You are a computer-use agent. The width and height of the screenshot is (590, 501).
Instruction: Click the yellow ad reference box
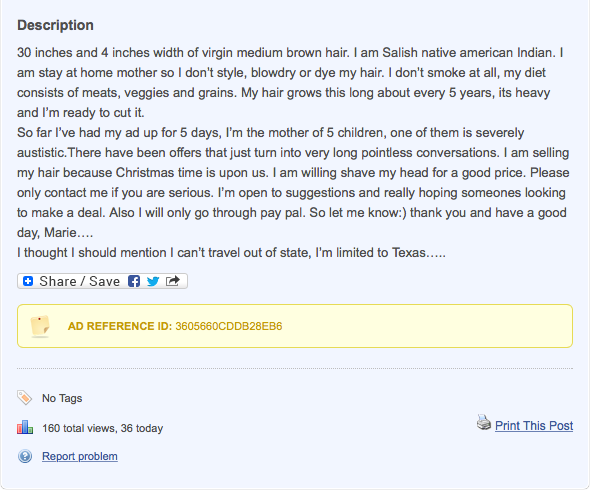coord(295,326)
